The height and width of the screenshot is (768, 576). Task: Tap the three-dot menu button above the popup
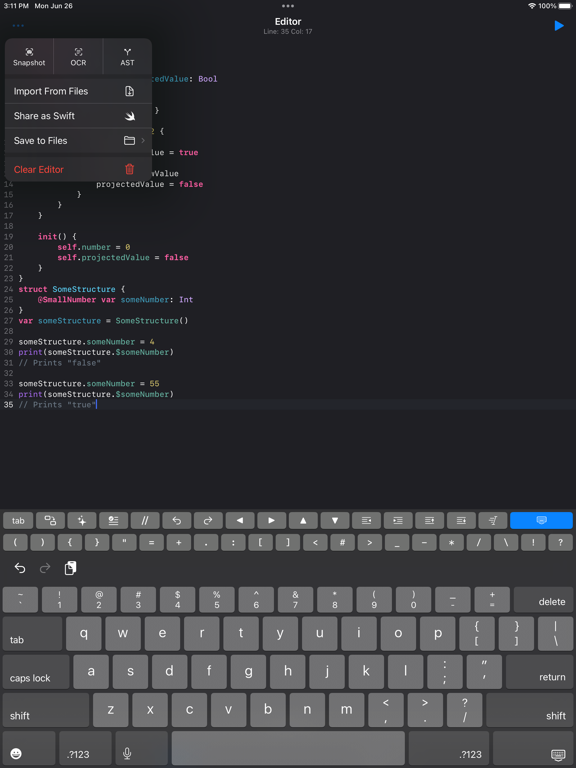18,25
